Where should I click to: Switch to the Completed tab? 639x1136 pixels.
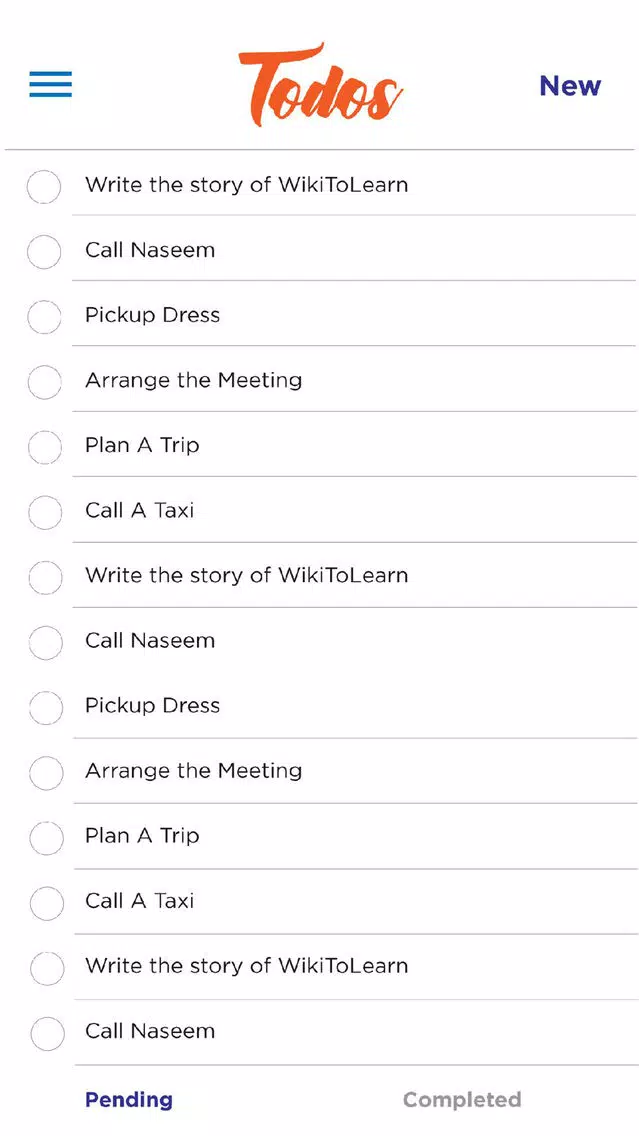click(x=462, y=1100)
